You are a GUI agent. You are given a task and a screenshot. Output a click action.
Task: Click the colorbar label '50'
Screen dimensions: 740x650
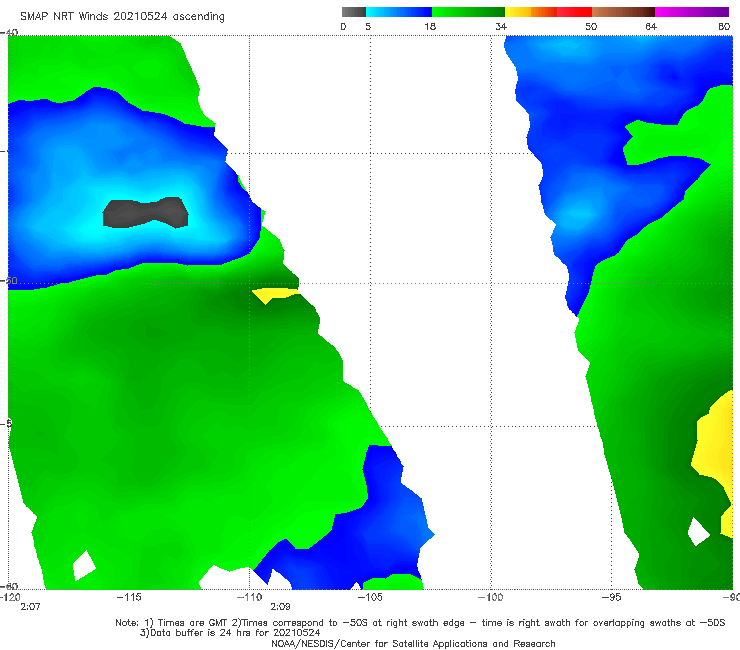pos(591,27)
